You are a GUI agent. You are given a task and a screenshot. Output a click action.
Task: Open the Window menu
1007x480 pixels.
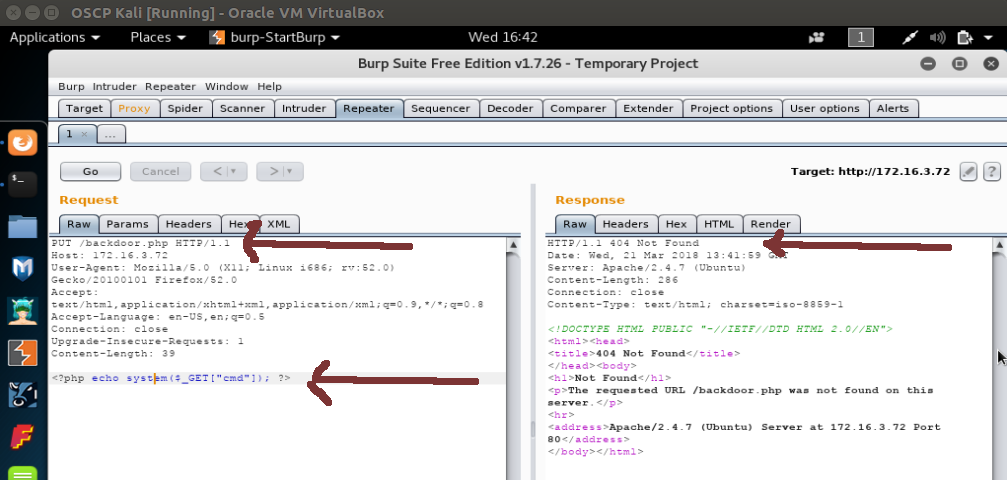click(x=226, y=86)
